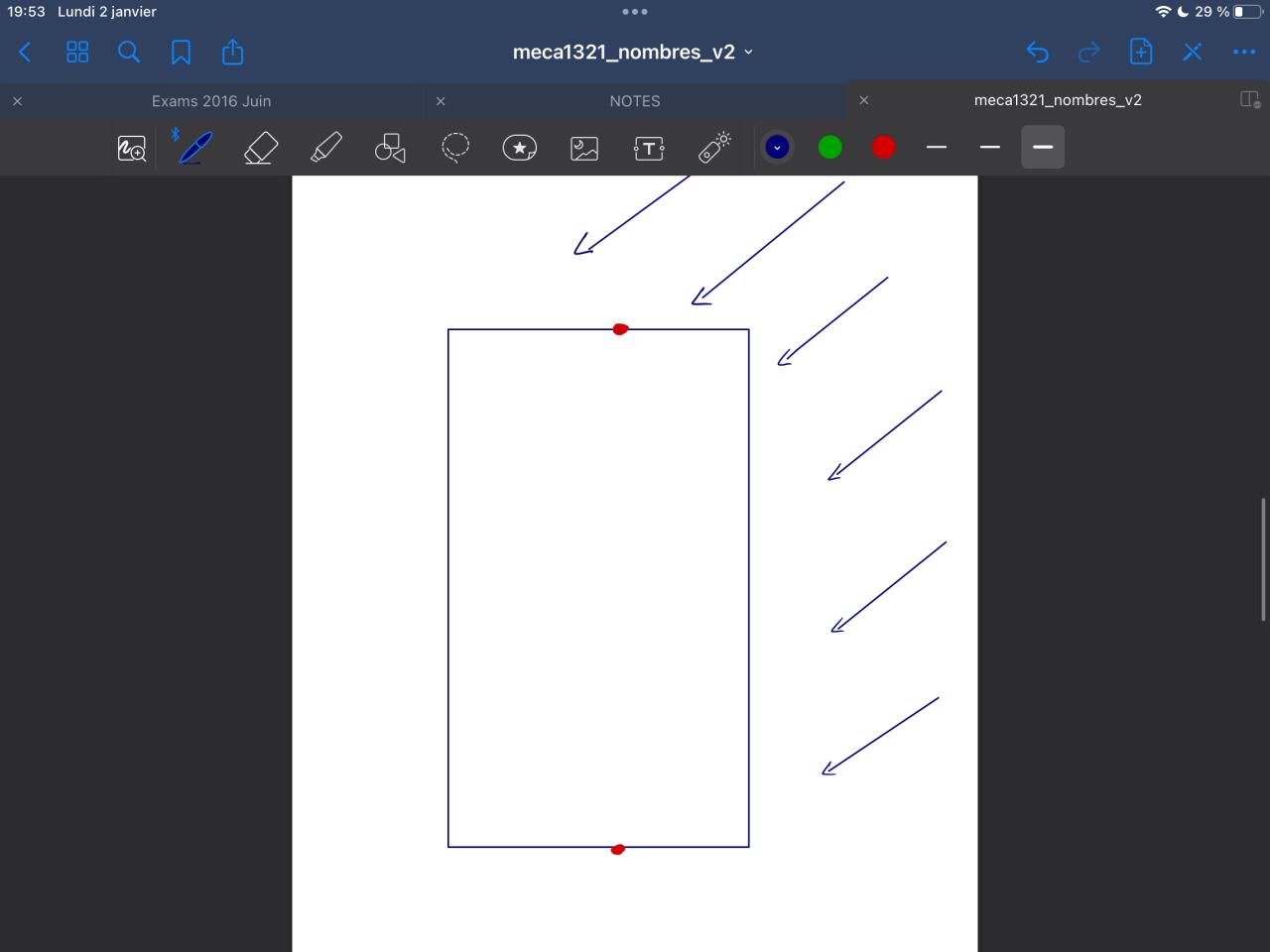The height and width of the screenshot is (952, 1270).
Task: Tap the Lundi 2 janvier date
Action: click(x=107, y=12)
